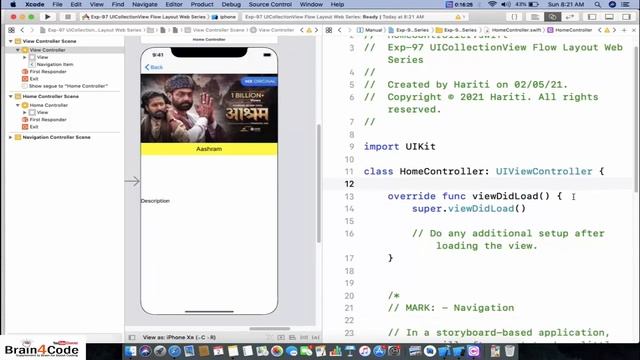Select First Responder under Home Controller
The height and width of the screenshot is (360, 640).
point(48,120)
